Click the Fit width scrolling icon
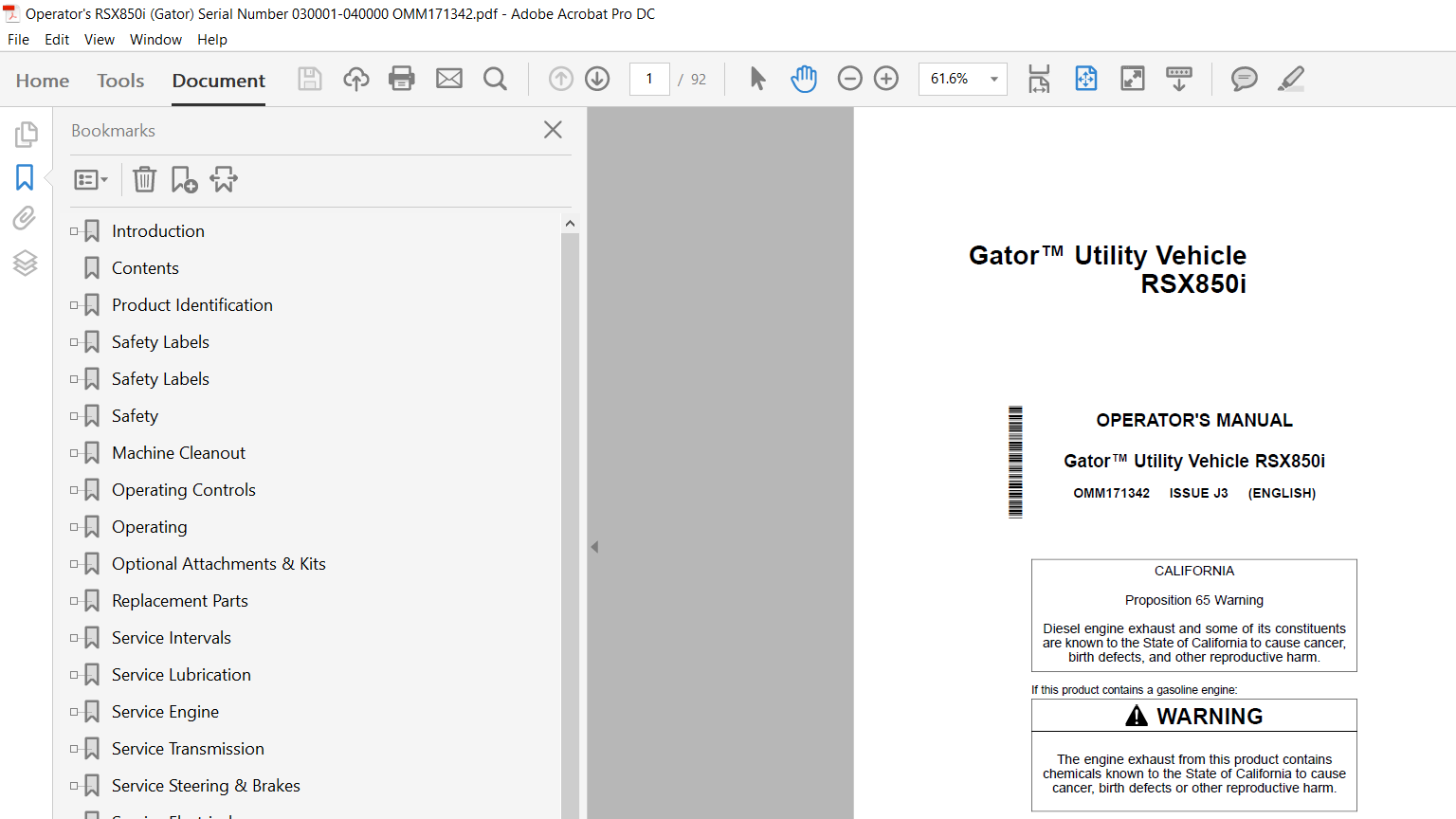Viewport: 1456px width, 819px height. [1039, 79]
